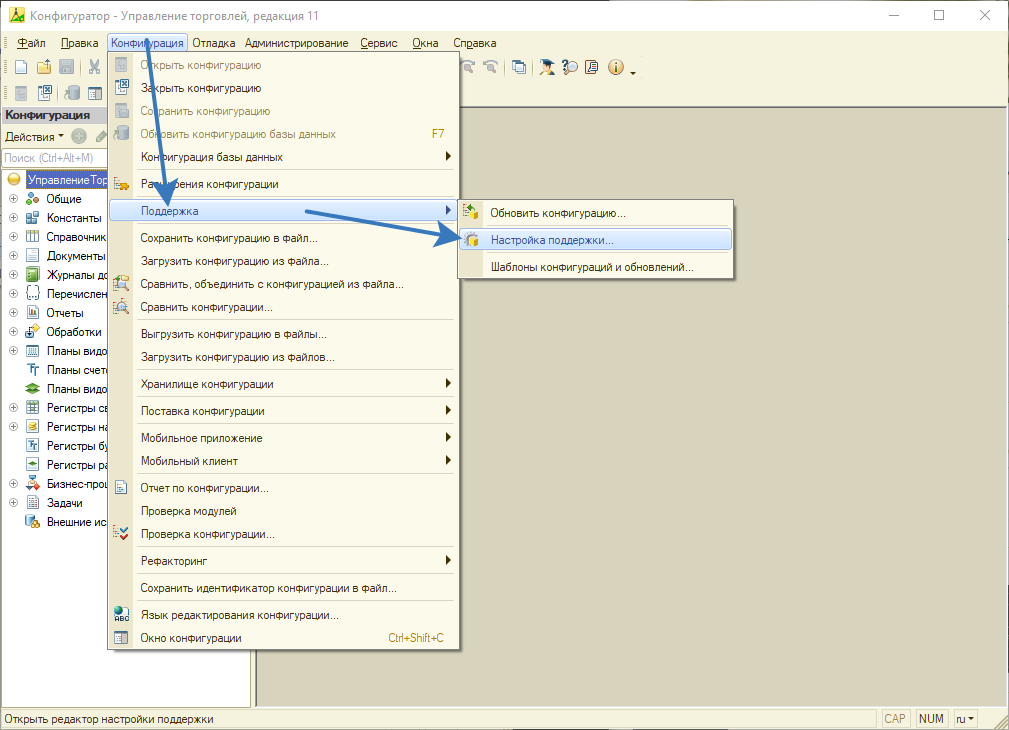Expand the Документы tree node

click(14, 256)
